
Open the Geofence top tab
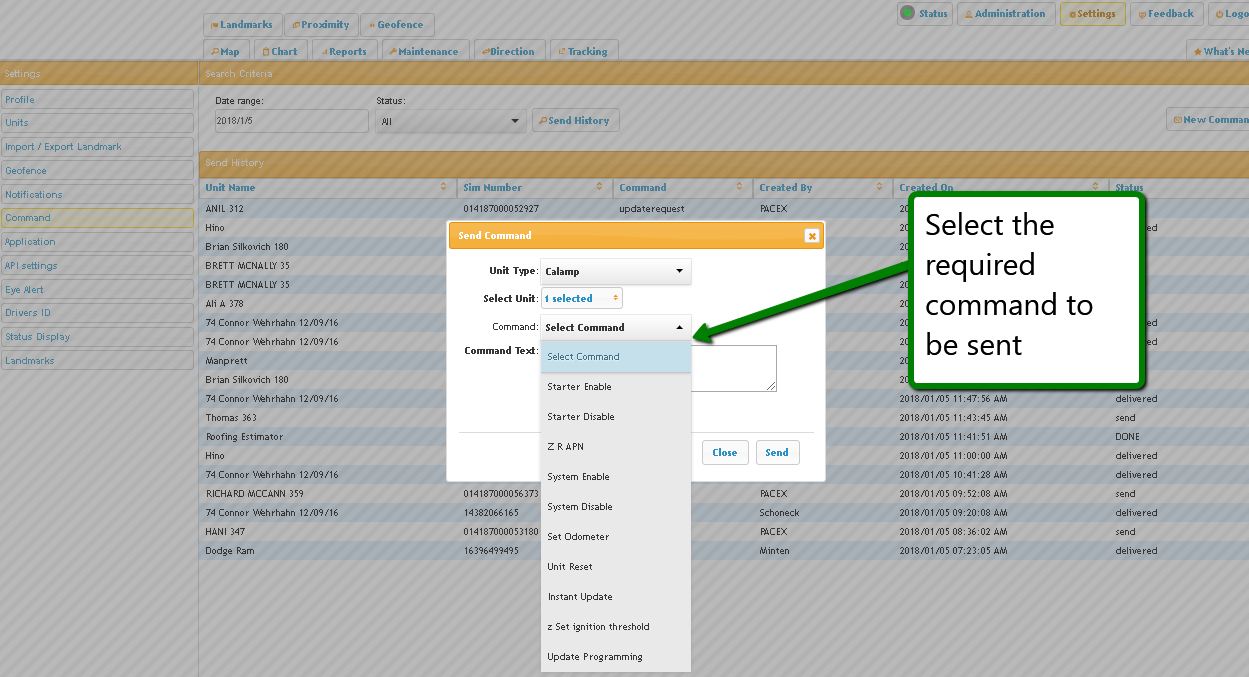tap(398, 25)
